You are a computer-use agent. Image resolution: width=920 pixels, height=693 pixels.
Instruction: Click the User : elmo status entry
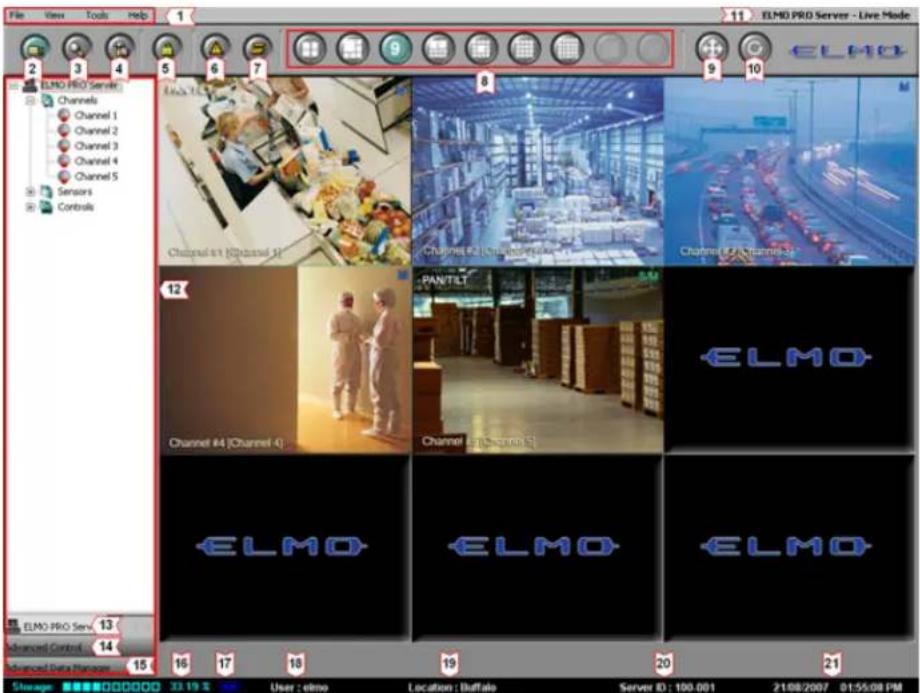coord(299,687)
